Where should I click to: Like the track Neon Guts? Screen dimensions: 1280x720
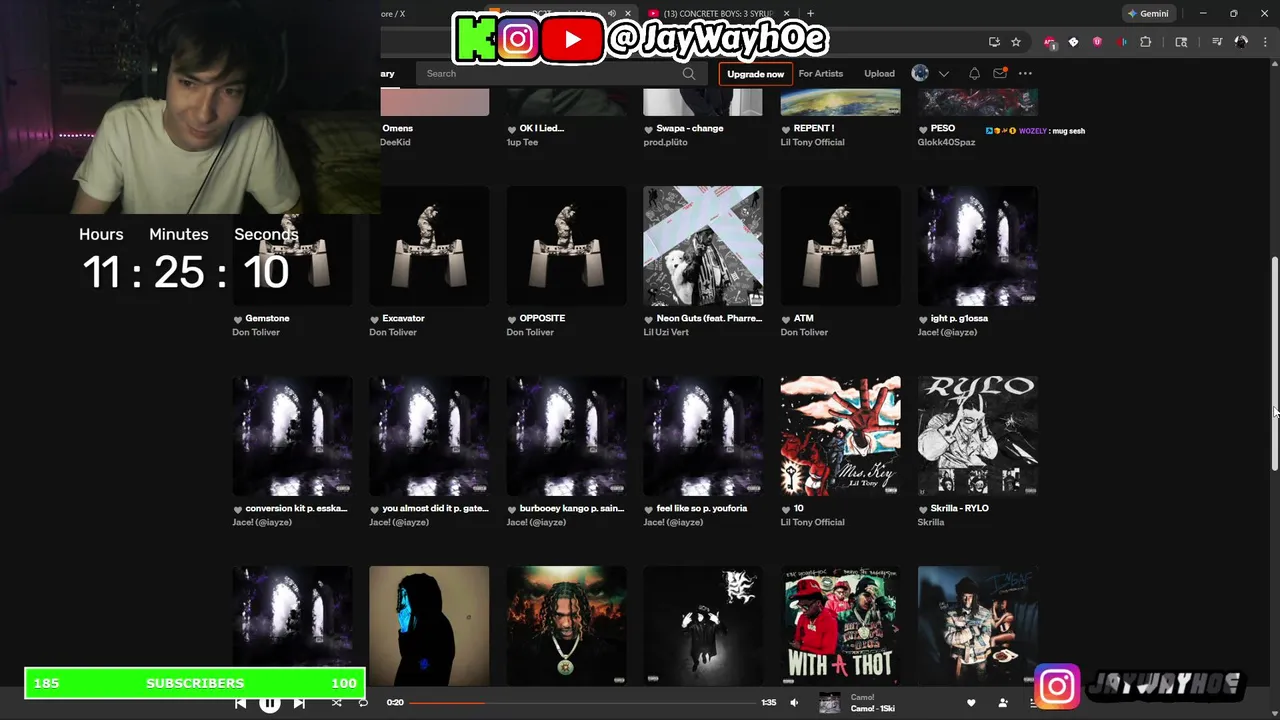click(x=649, y=319)
